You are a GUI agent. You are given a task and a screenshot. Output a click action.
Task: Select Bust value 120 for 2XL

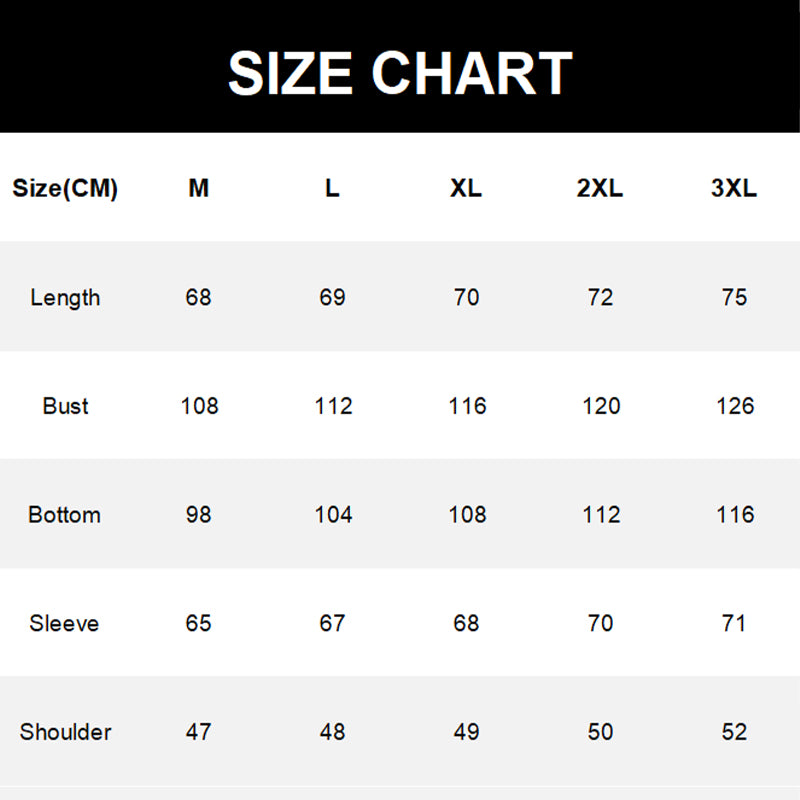click(x=602, y=406)
